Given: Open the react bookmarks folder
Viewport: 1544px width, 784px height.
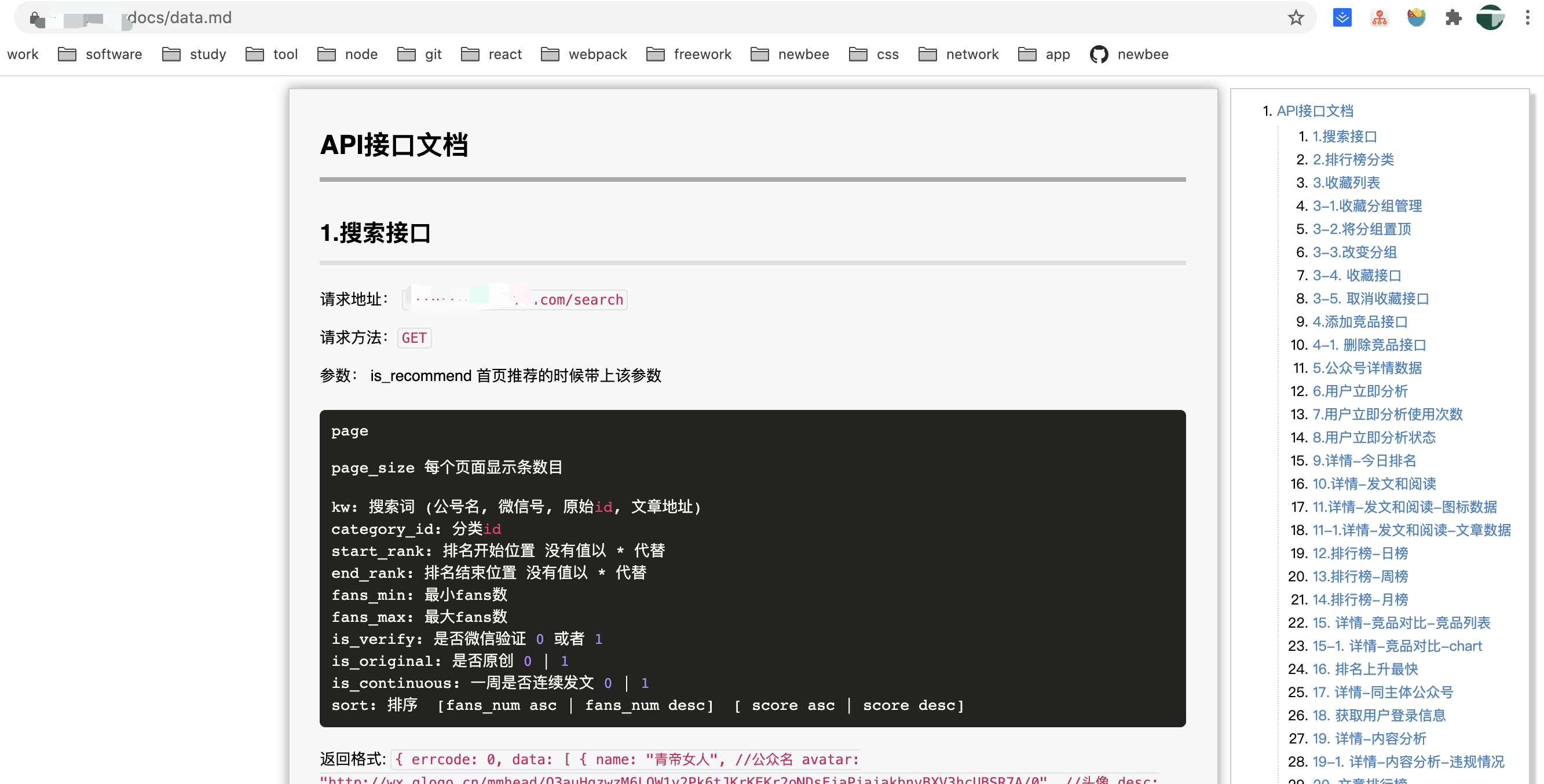Looking at the screenshot, I should point(491,54).
